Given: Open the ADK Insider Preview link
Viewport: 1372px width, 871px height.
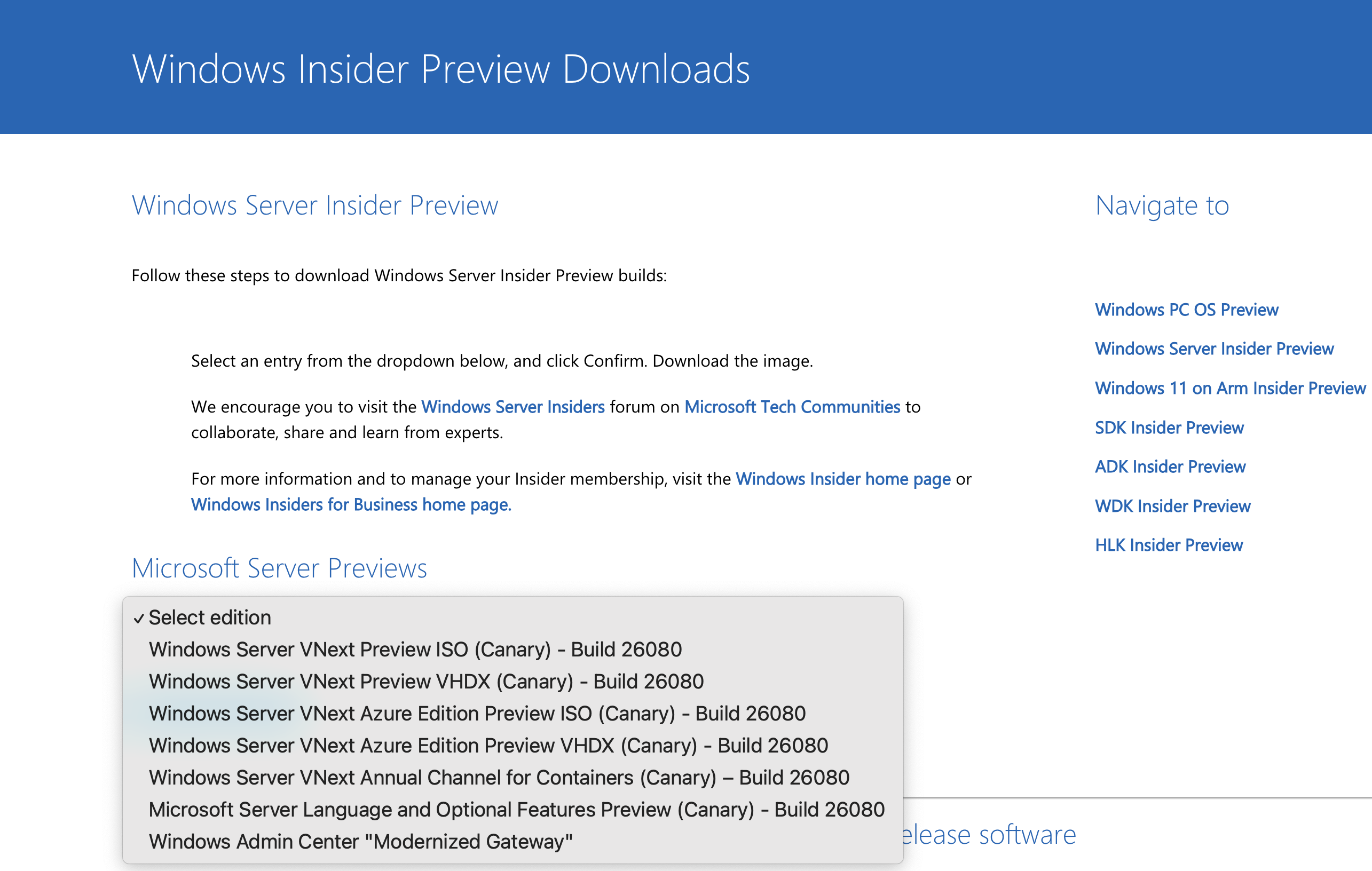Looking at the screenshot, I should 1170,466.
